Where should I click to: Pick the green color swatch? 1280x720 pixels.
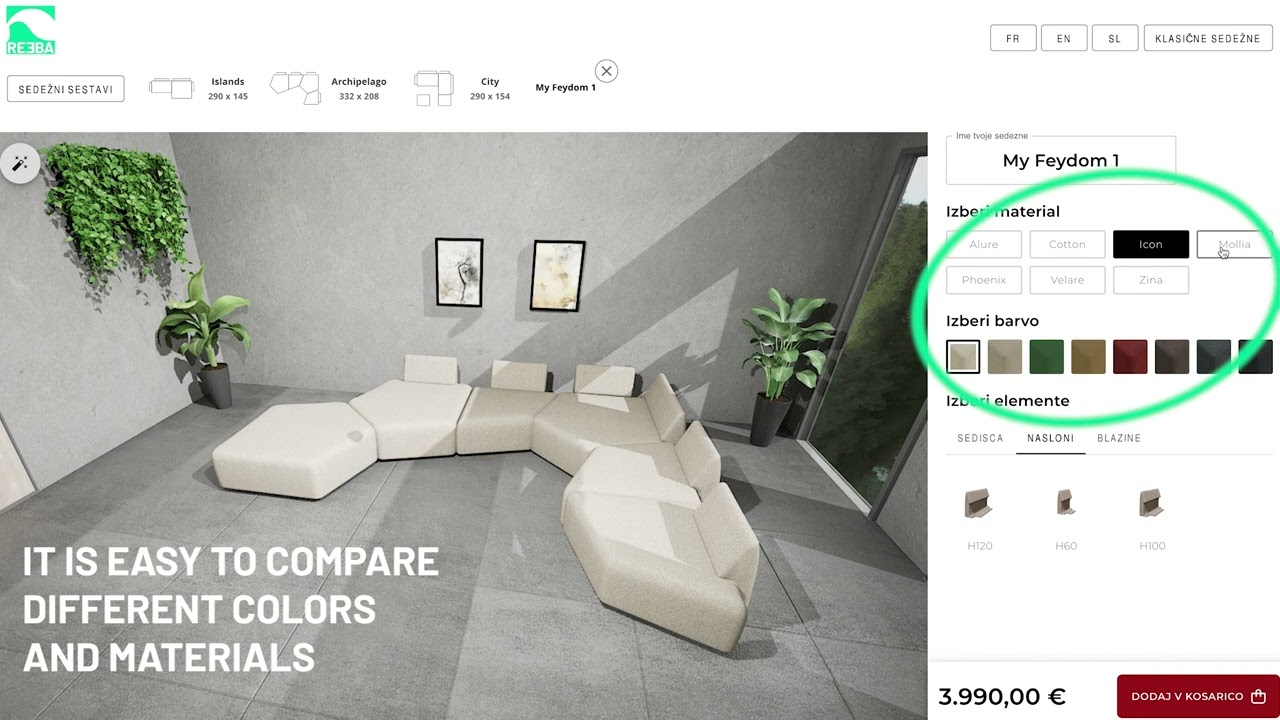coord(1047,357)
